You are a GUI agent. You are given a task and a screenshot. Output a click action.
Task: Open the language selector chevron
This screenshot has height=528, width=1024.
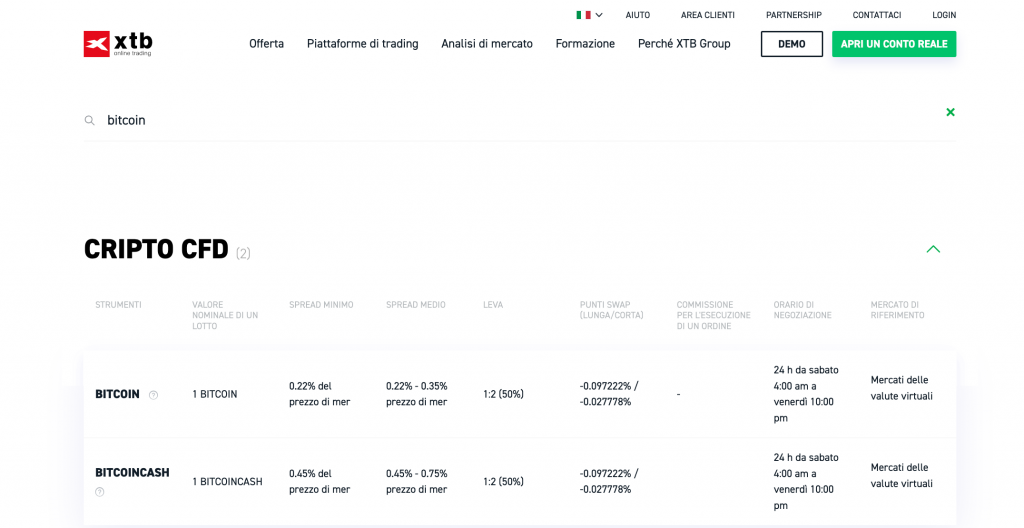599,15
